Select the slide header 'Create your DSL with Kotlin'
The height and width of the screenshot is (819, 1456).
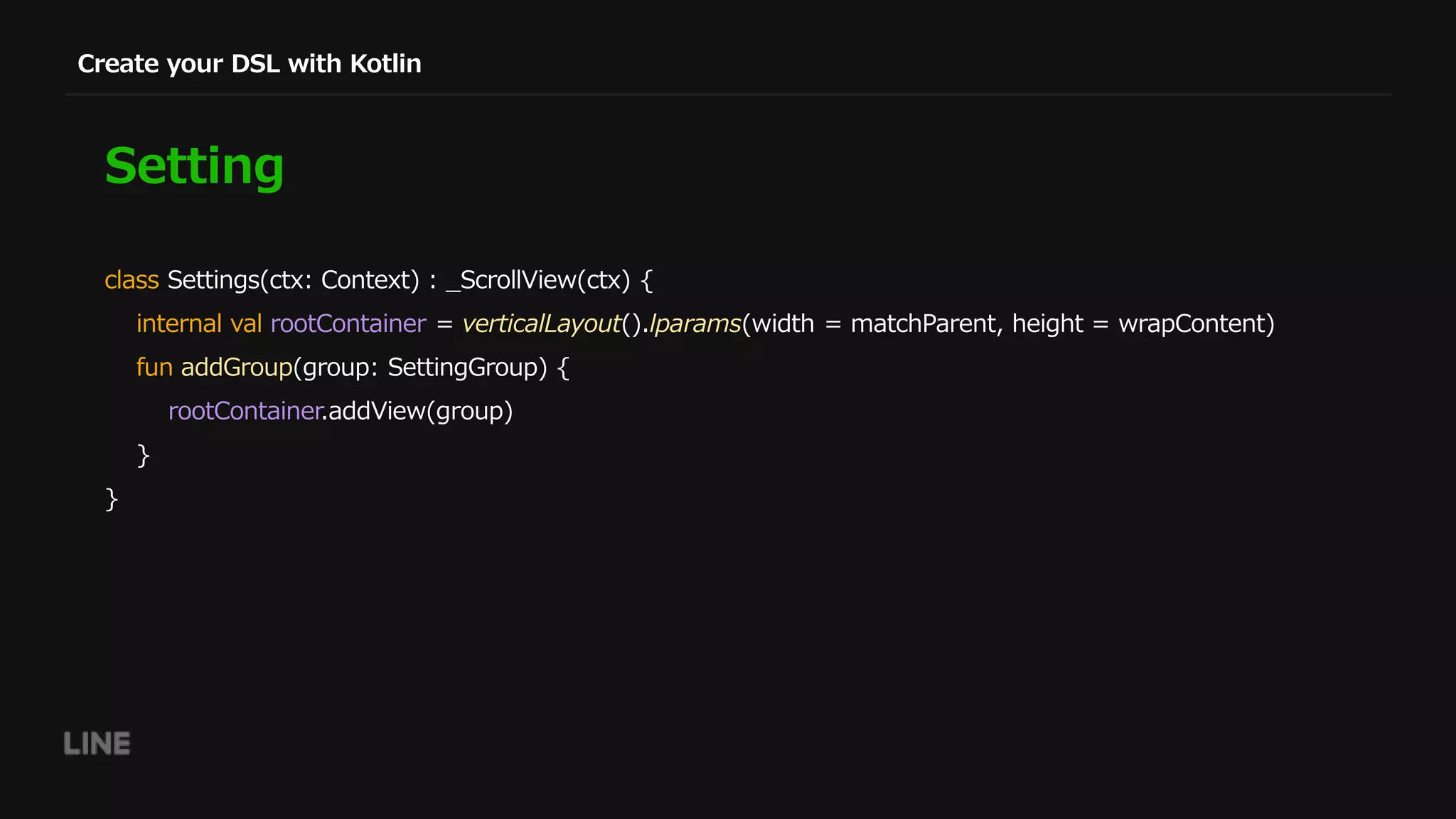(250, 64)
